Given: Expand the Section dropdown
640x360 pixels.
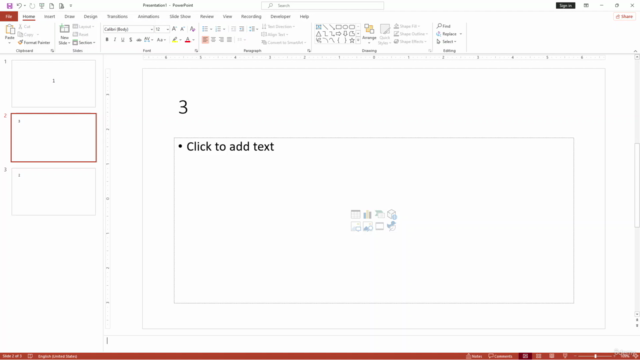Looking at the screenshot, I should pos(84,42).
